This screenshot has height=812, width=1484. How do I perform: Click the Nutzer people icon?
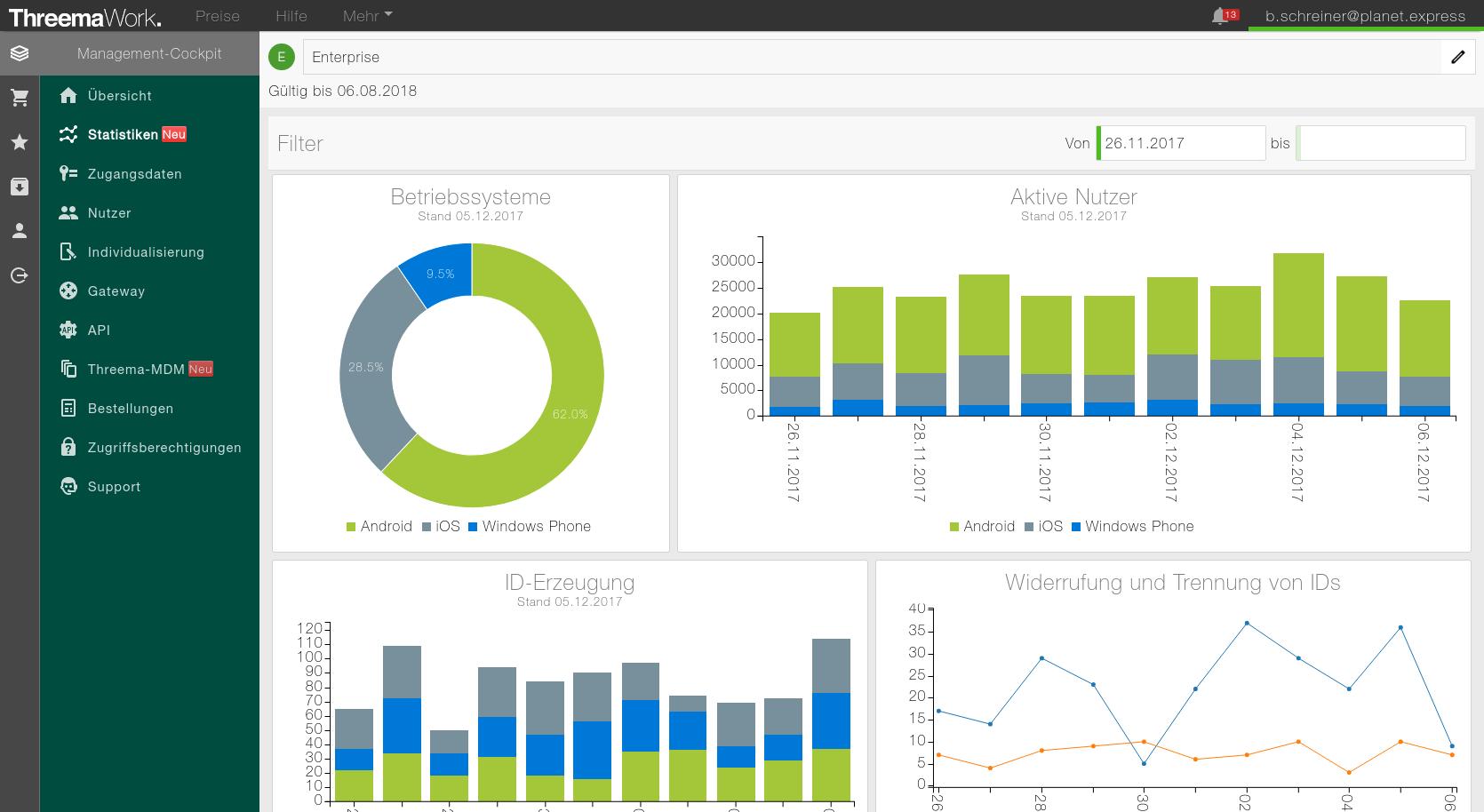click(68, 213)
